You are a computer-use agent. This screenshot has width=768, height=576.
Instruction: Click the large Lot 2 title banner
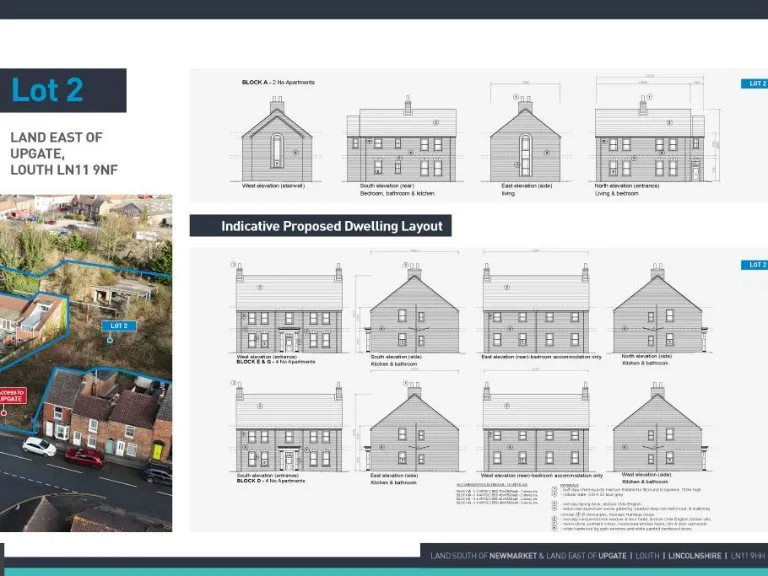click(63, 90)
